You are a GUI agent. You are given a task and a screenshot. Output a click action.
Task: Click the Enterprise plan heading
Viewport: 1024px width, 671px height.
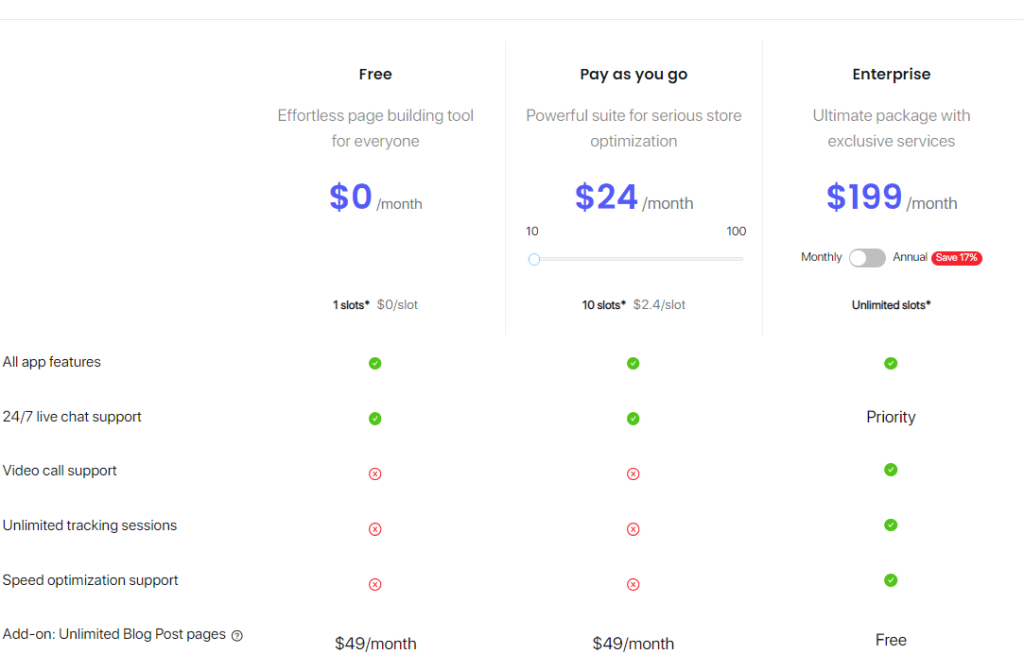click(x=891, y=74)
